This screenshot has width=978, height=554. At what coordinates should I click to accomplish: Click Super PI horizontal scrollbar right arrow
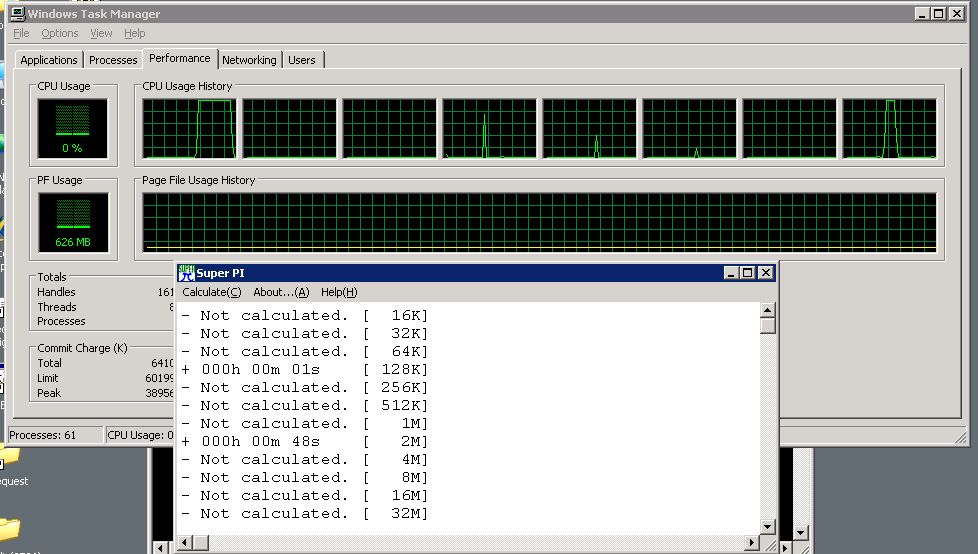(x=752, y=543)
